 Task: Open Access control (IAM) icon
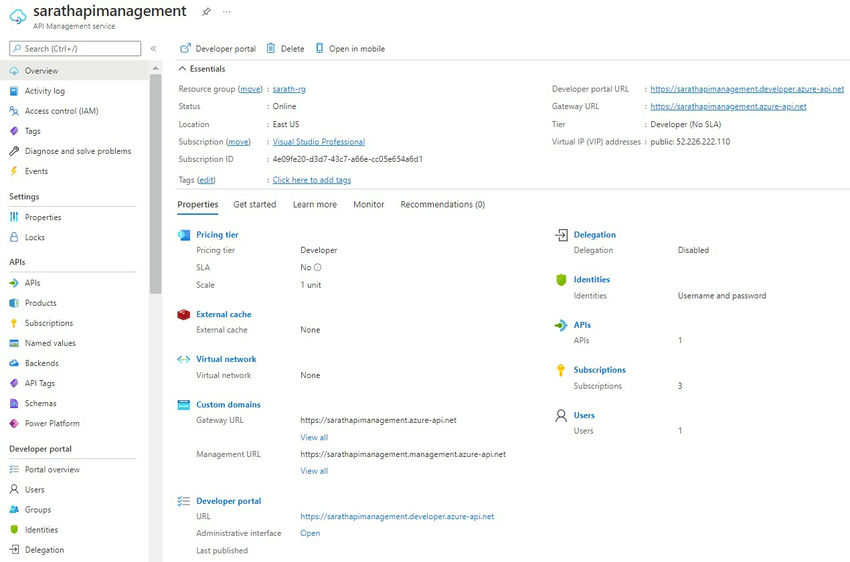click(14, 111)
